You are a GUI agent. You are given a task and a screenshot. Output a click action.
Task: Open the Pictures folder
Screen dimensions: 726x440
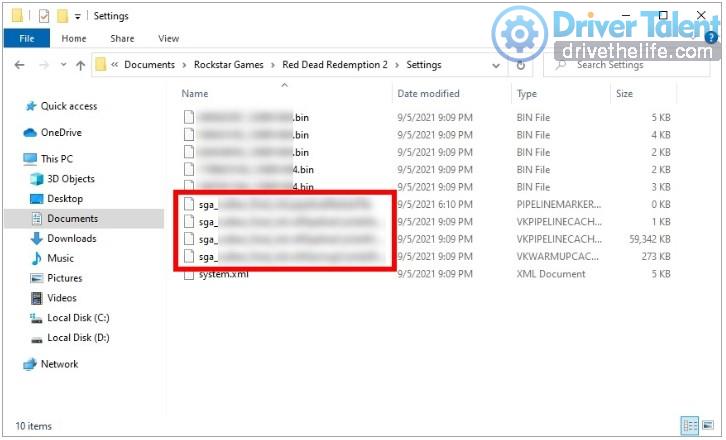point(64,279)
